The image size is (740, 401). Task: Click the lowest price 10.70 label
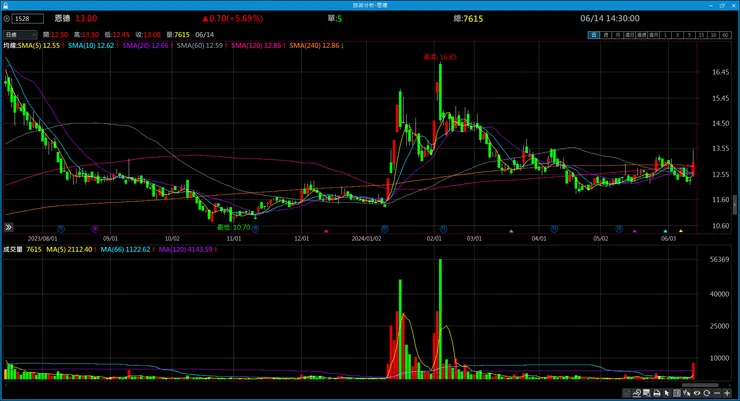click(234, 227)
